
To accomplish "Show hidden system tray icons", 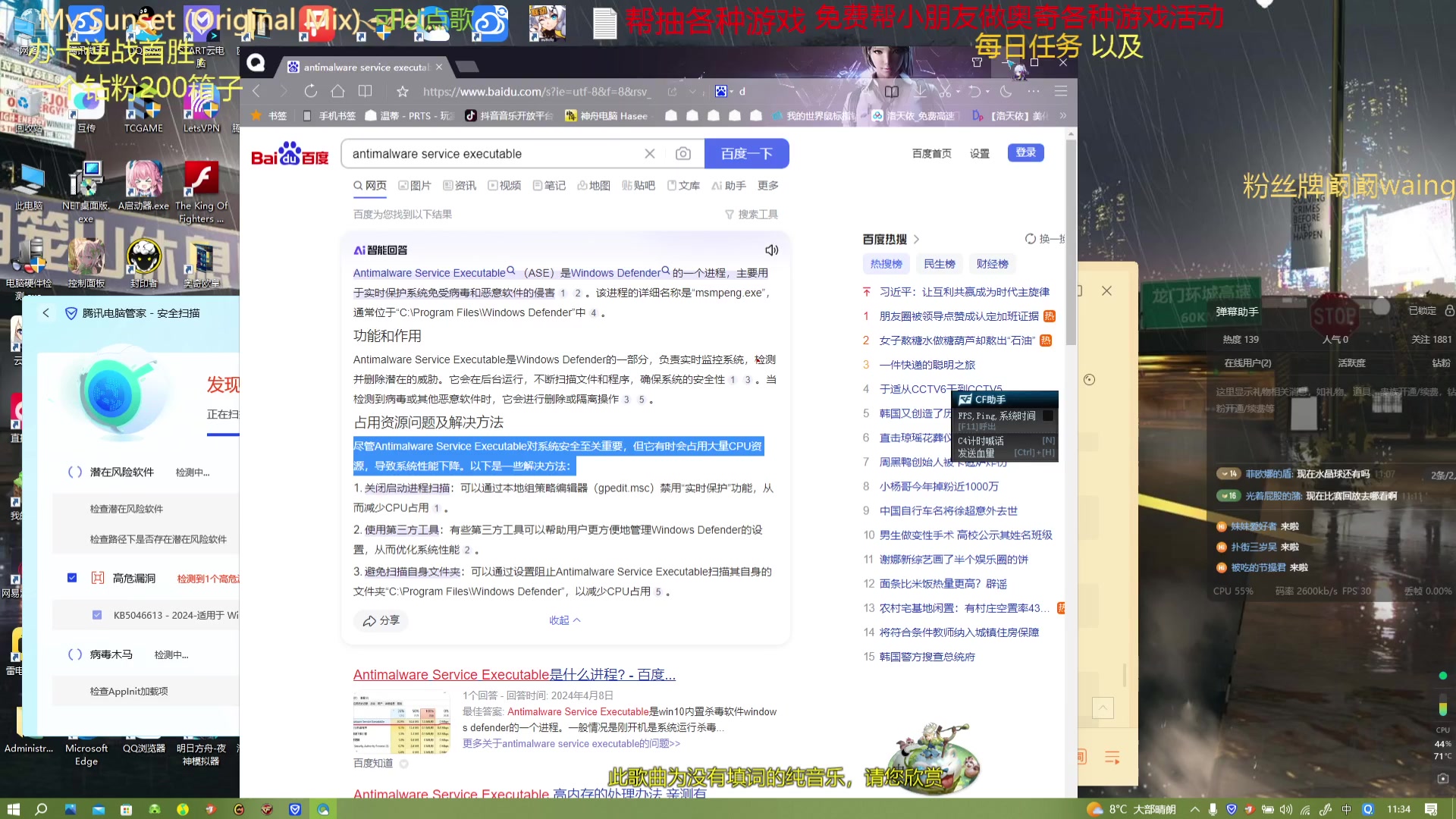I will click(1194, 809).
